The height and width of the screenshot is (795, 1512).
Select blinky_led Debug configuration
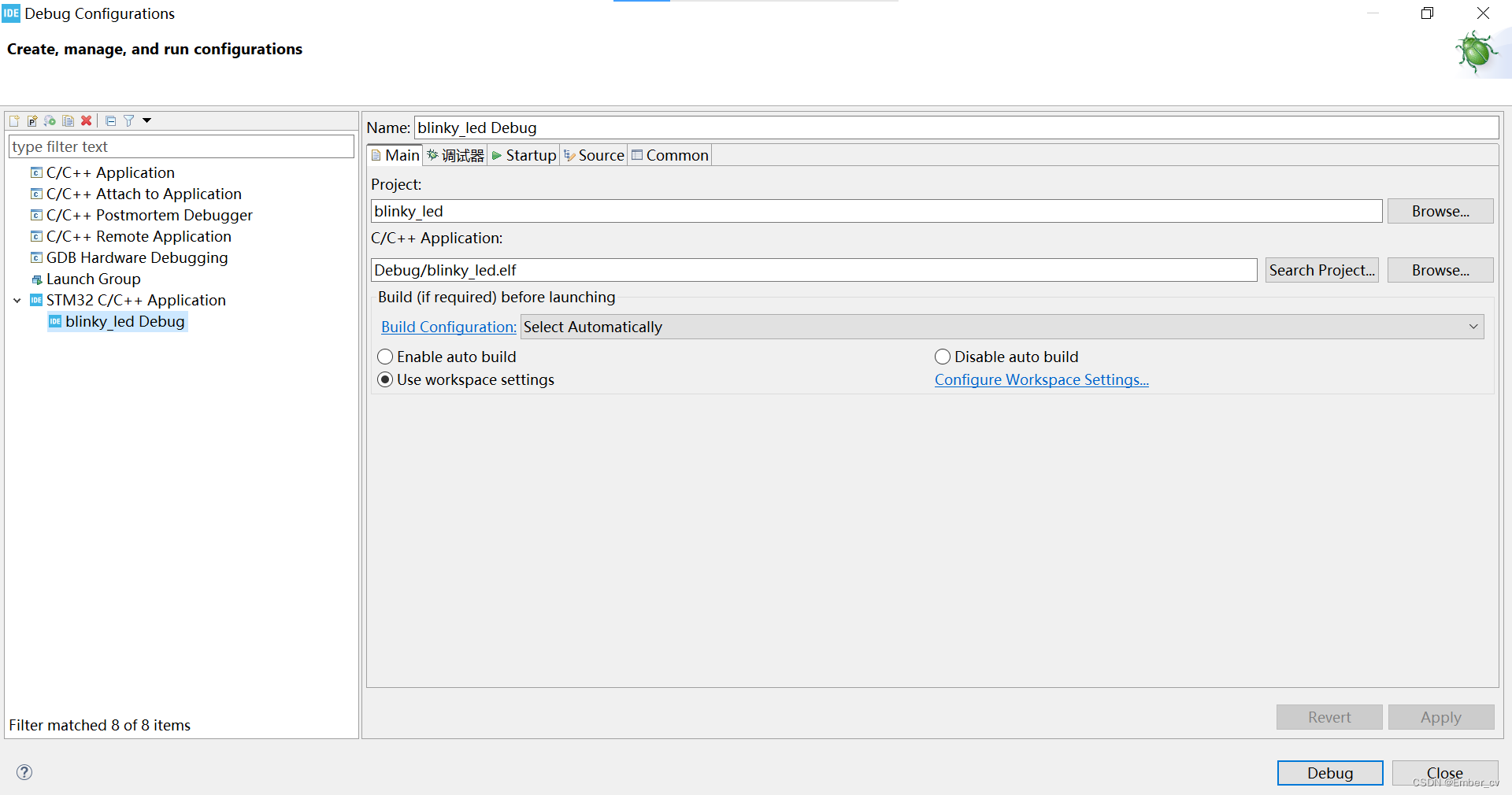pos(125,321)
